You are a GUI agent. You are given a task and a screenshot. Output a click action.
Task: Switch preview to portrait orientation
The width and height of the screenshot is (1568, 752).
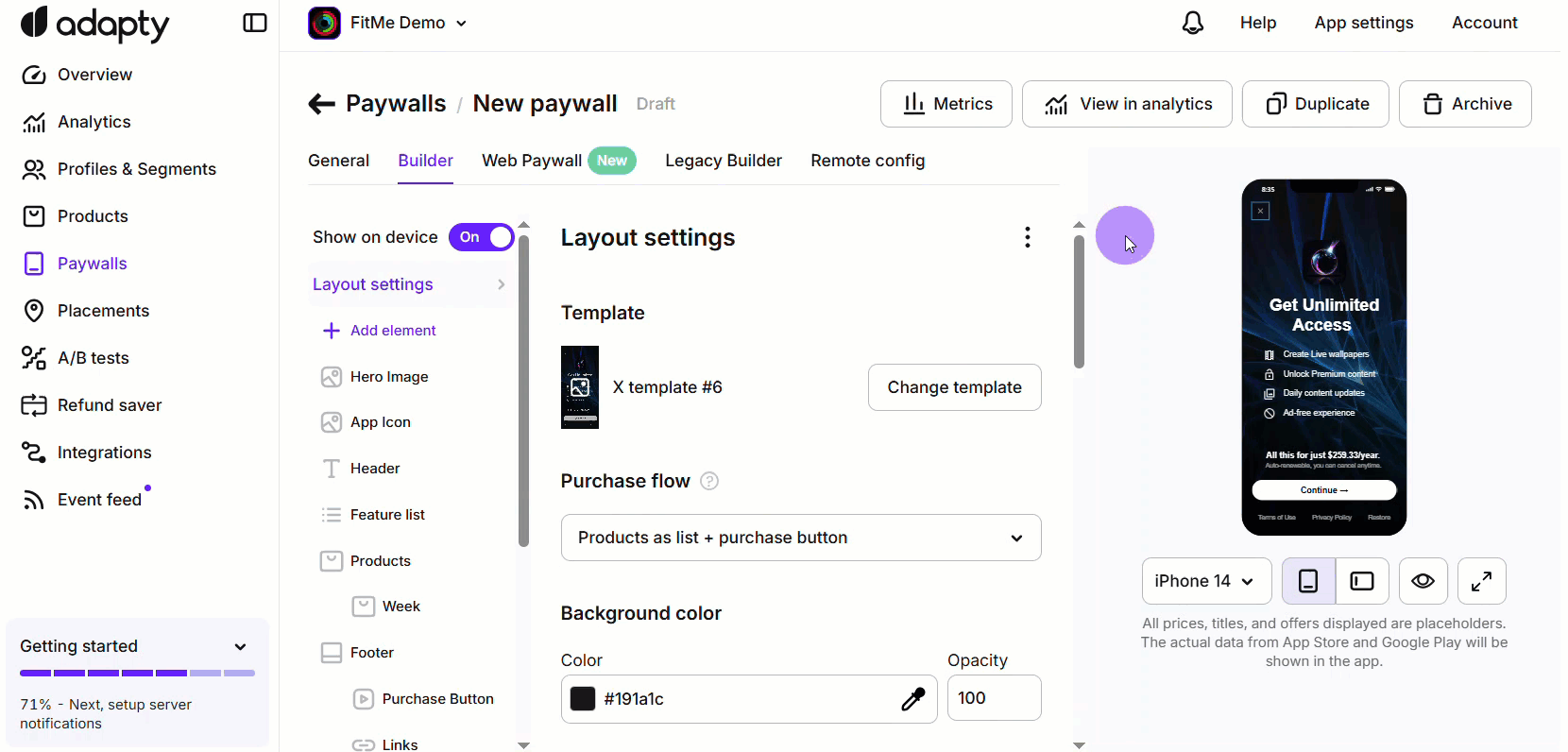[x=1308, y=581]
